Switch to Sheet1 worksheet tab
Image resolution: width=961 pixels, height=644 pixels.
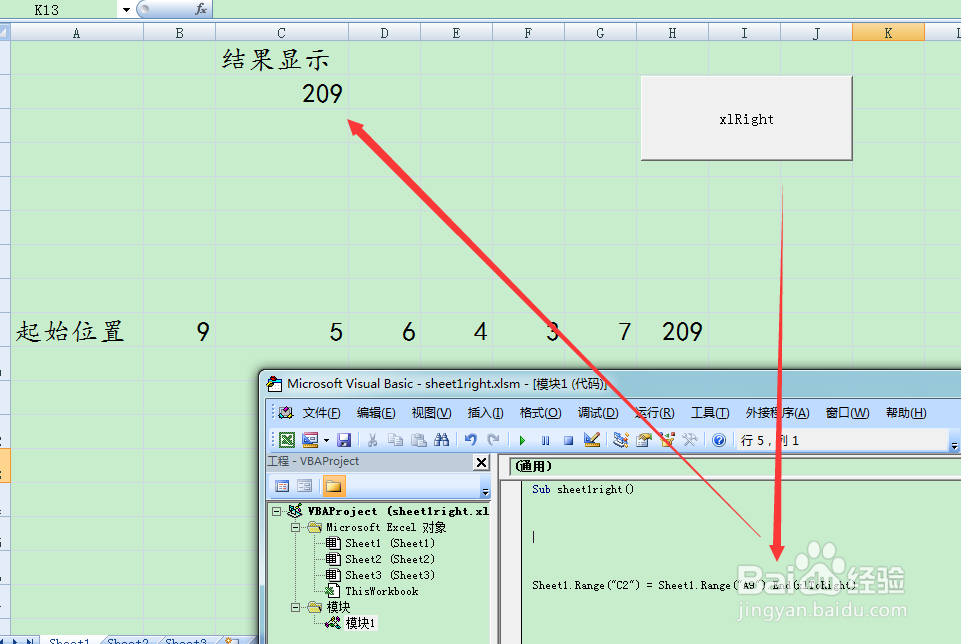pos(69,640)
